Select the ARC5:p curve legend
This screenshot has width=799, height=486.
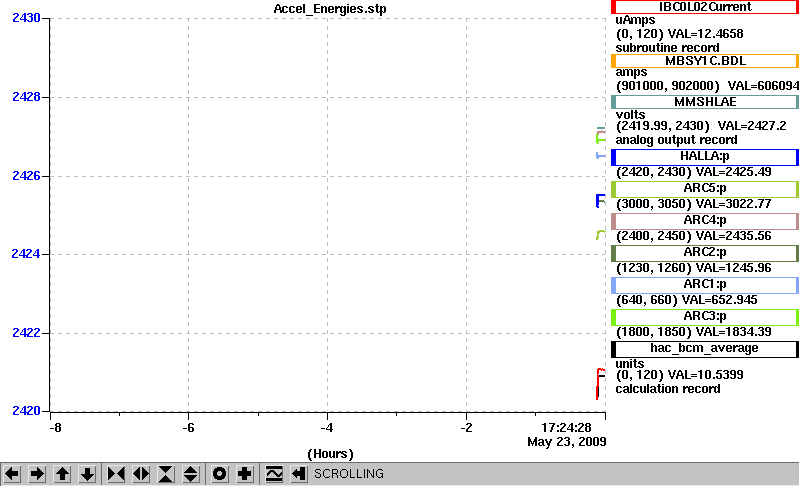click(705, 188)
